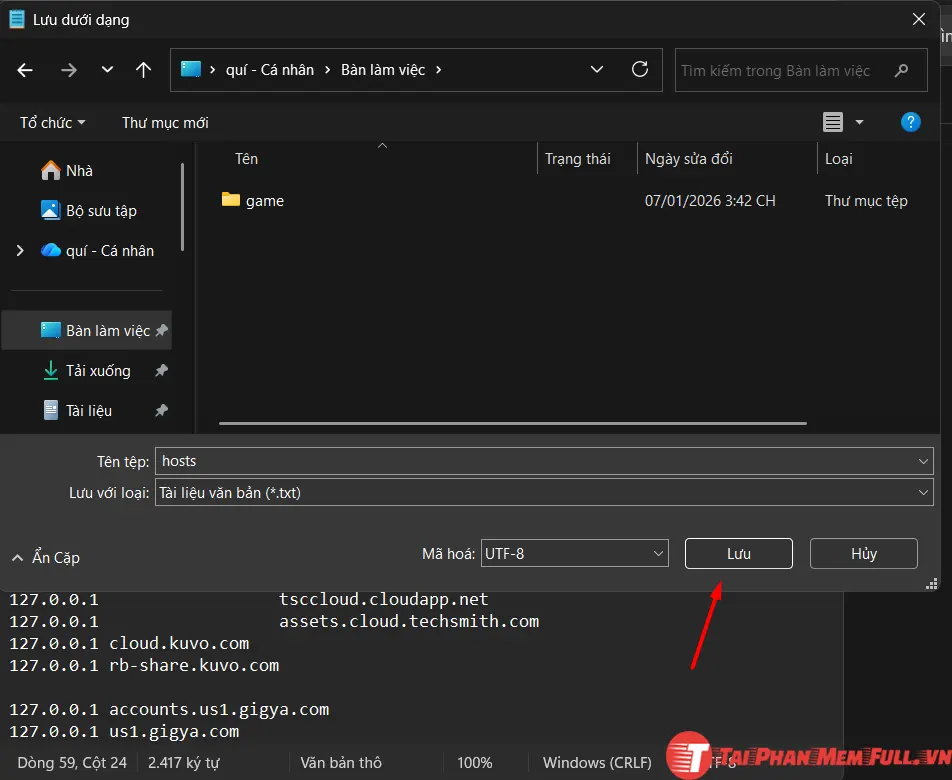
Task: Click the Up one level arrow
Action: [143, 70]
